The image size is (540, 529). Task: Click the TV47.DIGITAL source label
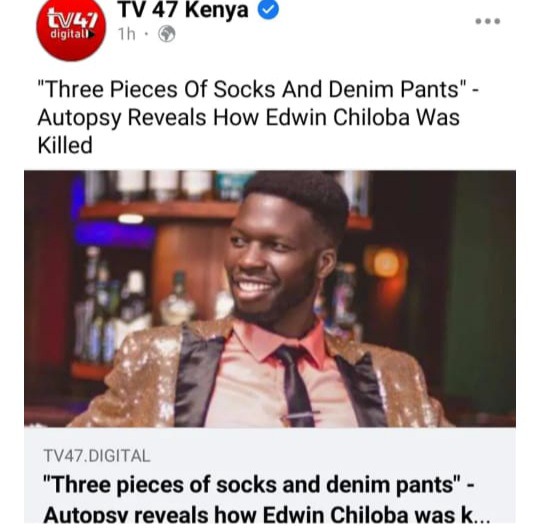(x=97, y=456)
